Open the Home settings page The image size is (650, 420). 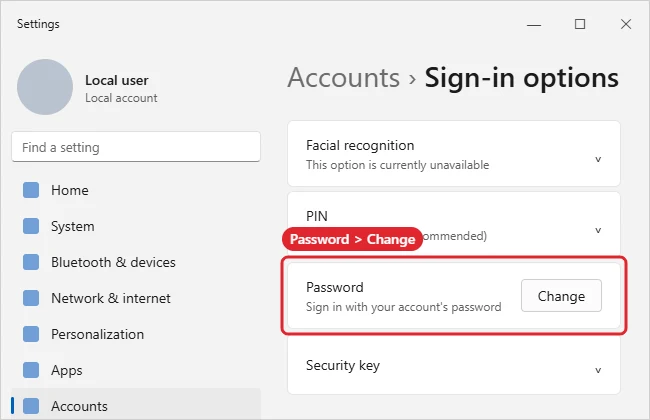[x=136, y=190]
